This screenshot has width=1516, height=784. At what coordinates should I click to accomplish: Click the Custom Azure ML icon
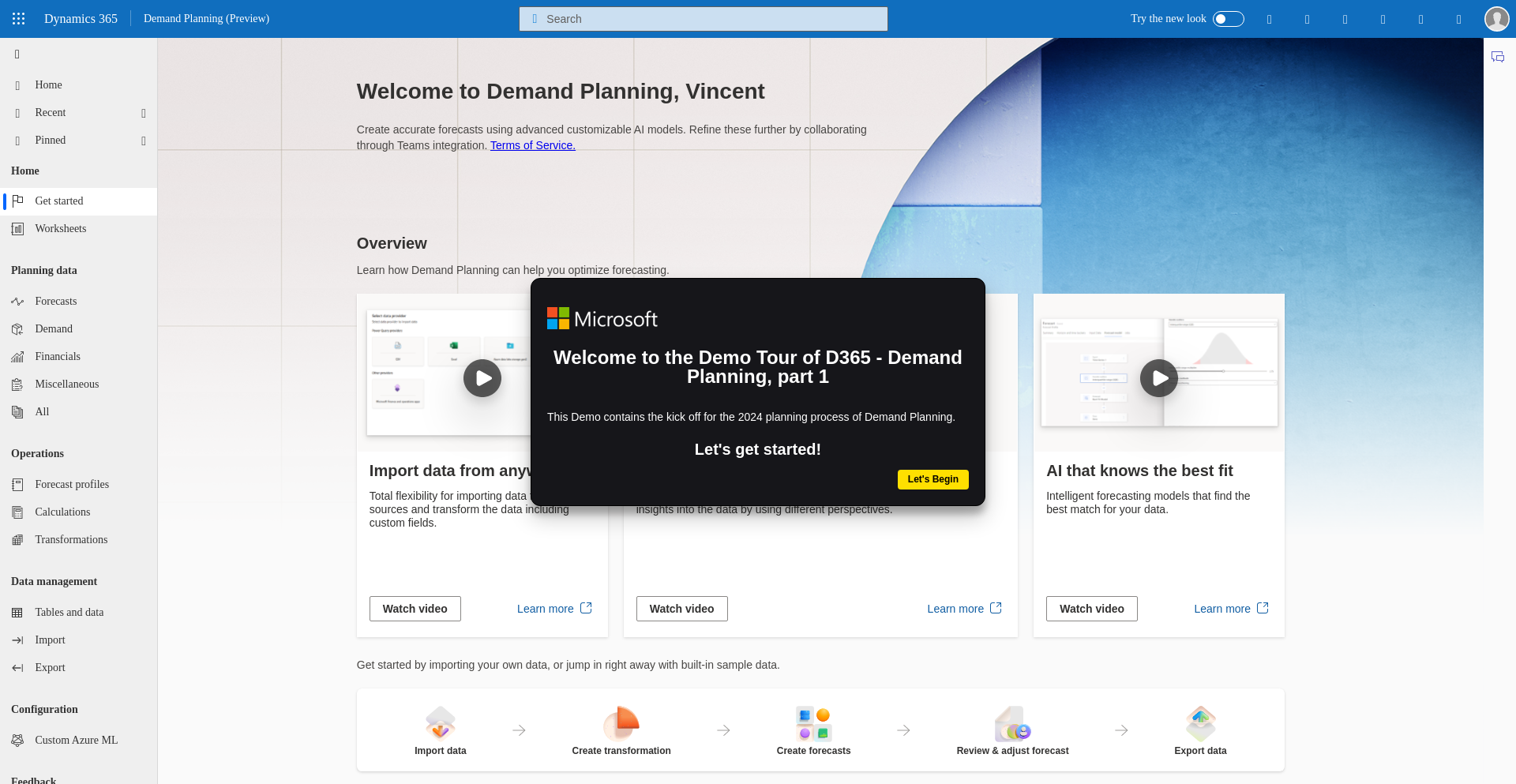(x=17, y=741)
